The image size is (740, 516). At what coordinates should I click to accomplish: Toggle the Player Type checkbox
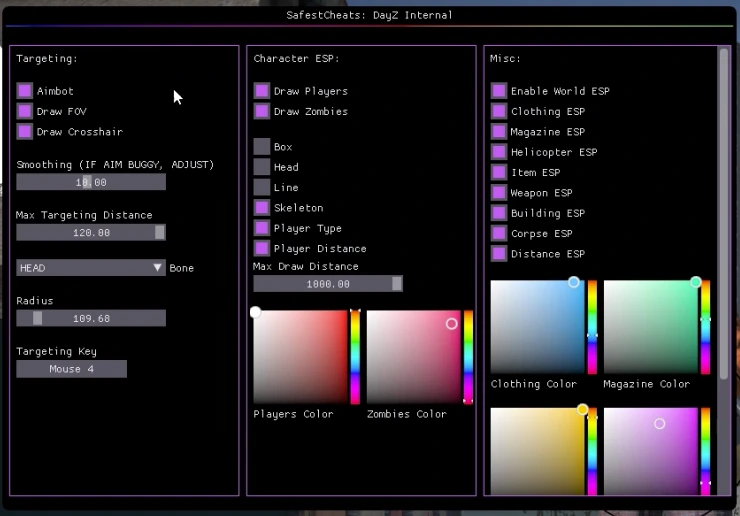262,228
